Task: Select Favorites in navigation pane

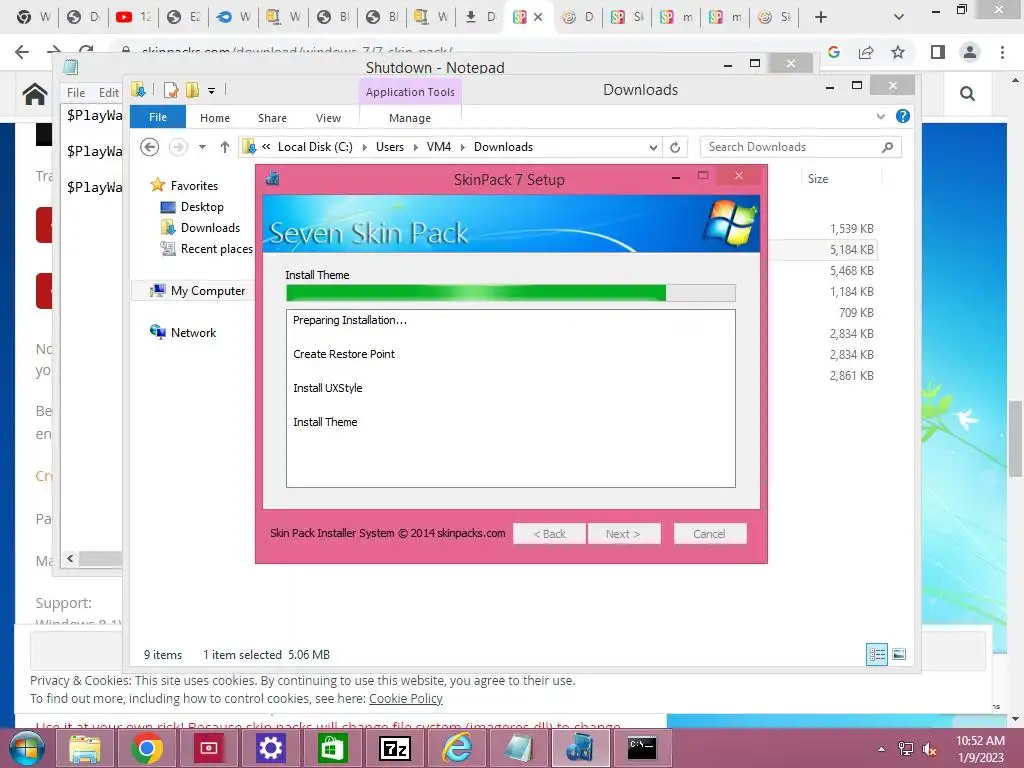Action: point(194,185)
